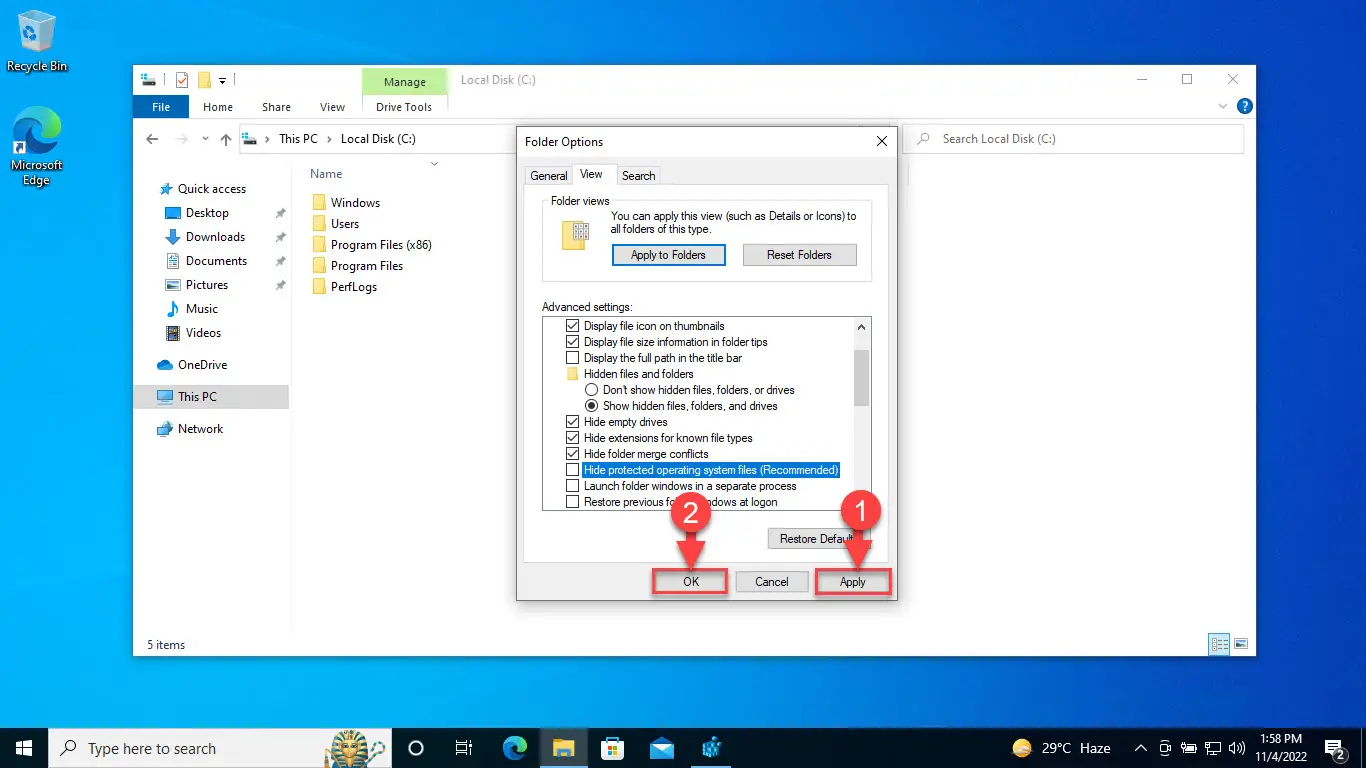
Task: Show hidden system tray icons chevron
Action: [1141, 748]
